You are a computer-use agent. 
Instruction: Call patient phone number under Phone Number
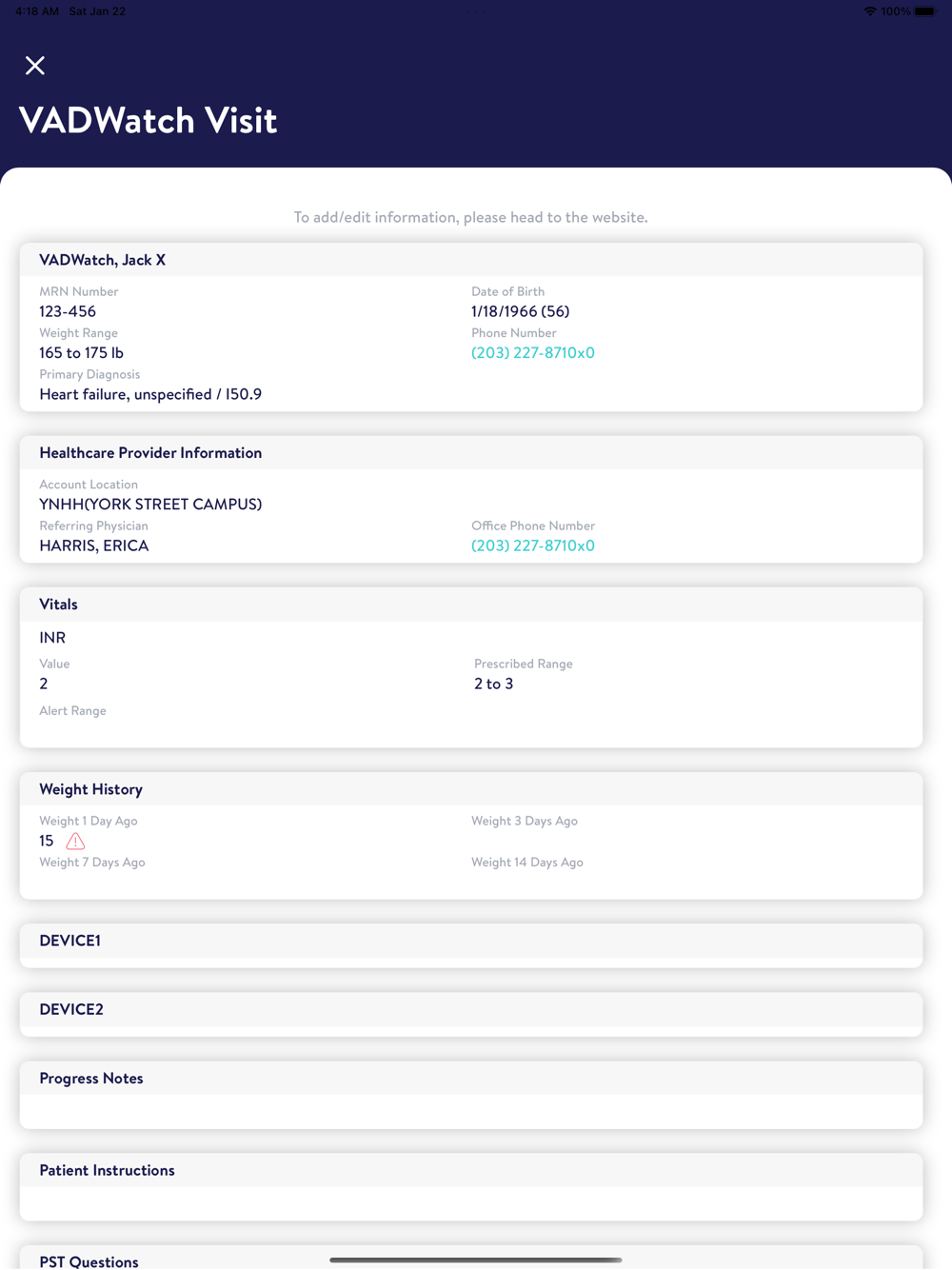coord(533,353)
